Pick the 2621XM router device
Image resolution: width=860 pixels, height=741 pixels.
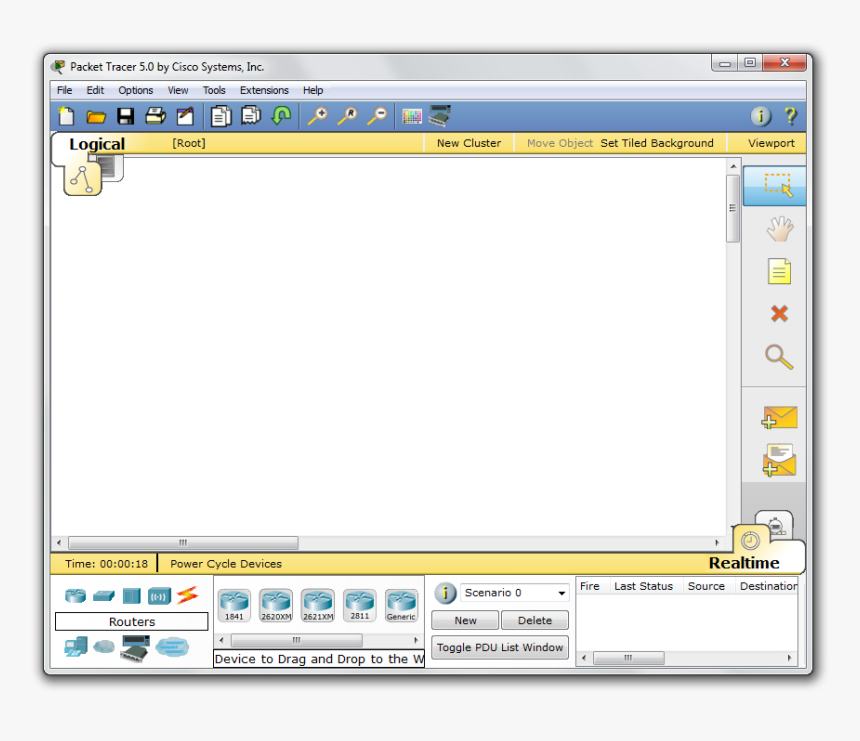(x=318, y=605)
